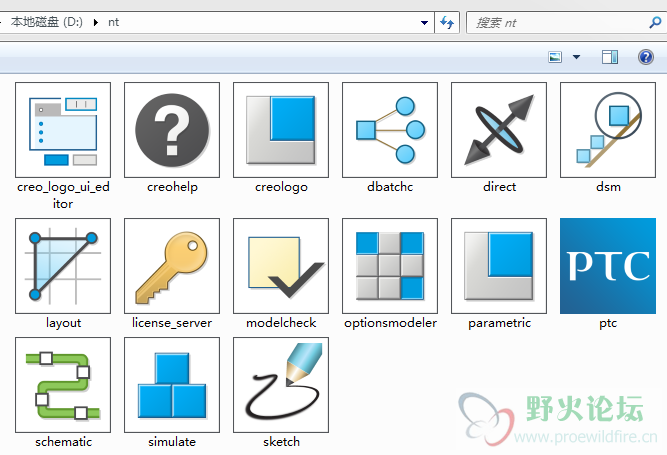Select the dsm file name
Image resolution: width=667 pixels, height=455 pixels.
[608, 187]
